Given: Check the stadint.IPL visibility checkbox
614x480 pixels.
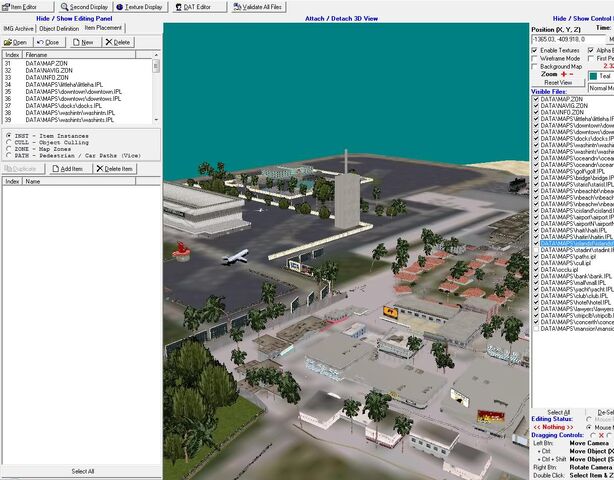Looking at the screenshot, I should click(536, 250).
